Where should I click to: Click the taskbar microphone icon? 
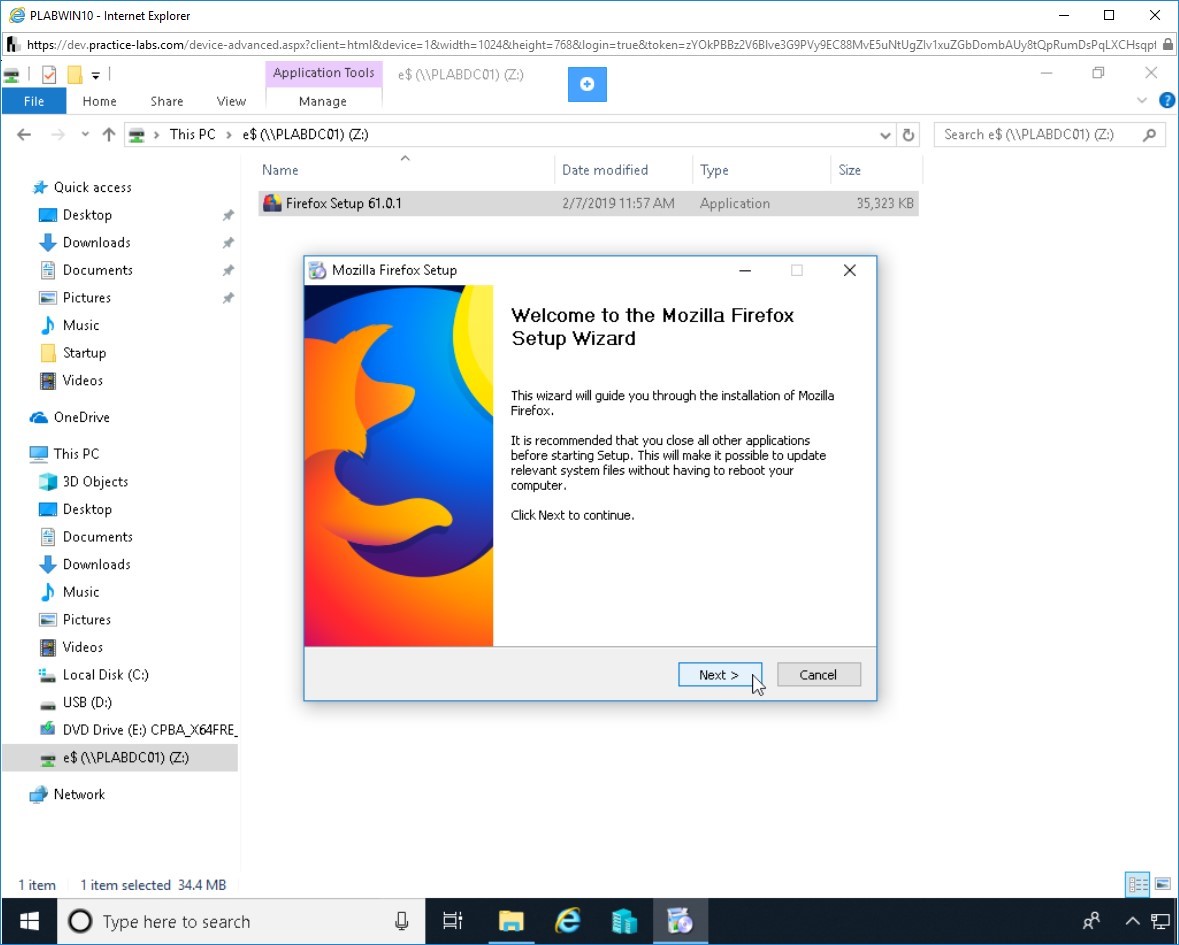(402, 921)
